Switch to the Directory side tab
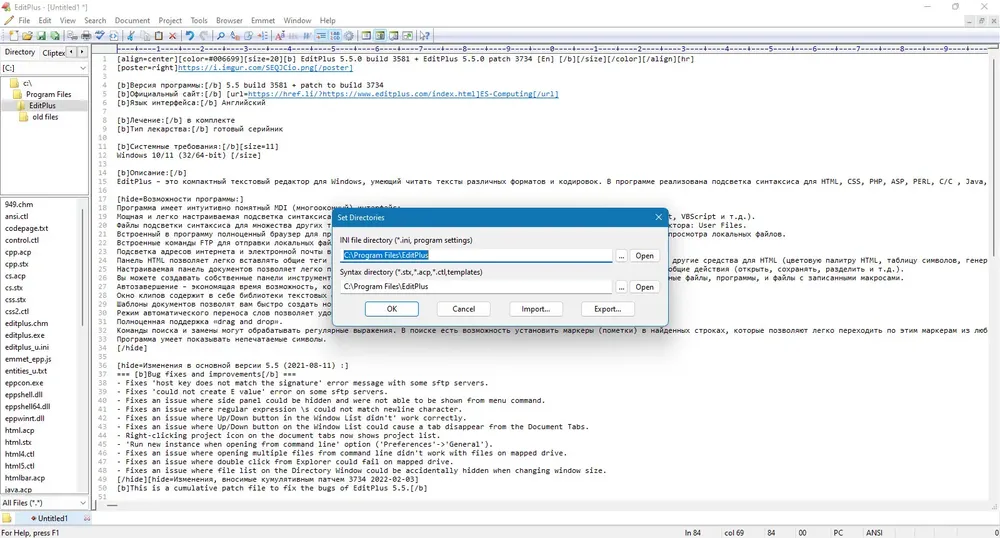The height and width of the screenshot is (538, 1000). [20, 52]
